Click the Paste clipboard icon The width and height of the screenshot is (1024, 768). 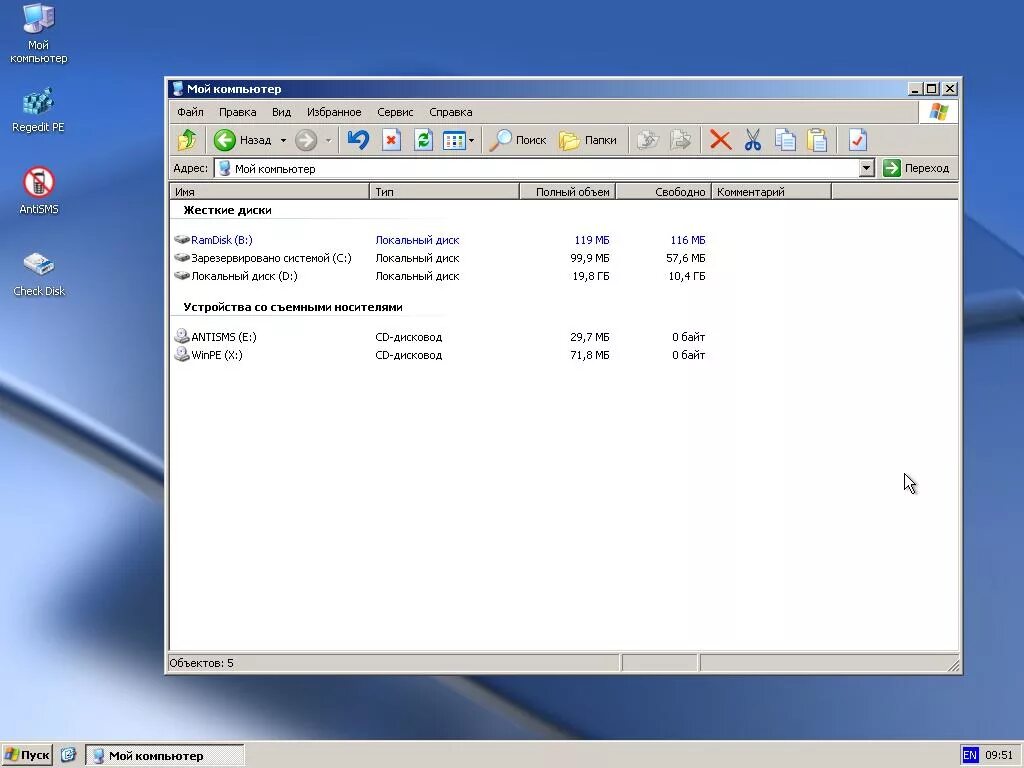click(817, 140)
